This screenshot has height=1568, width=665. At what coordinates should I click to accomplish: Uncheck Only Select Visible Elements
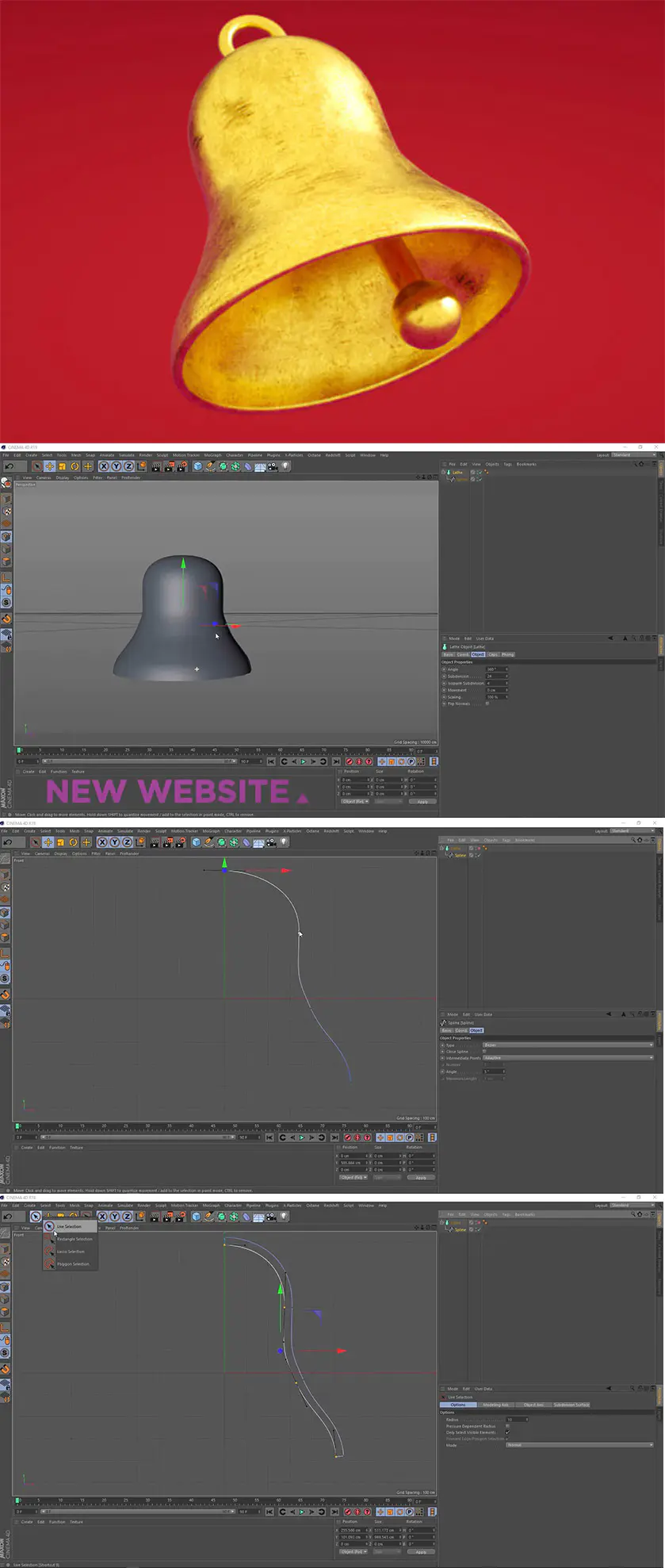[x=507, y=1432]
